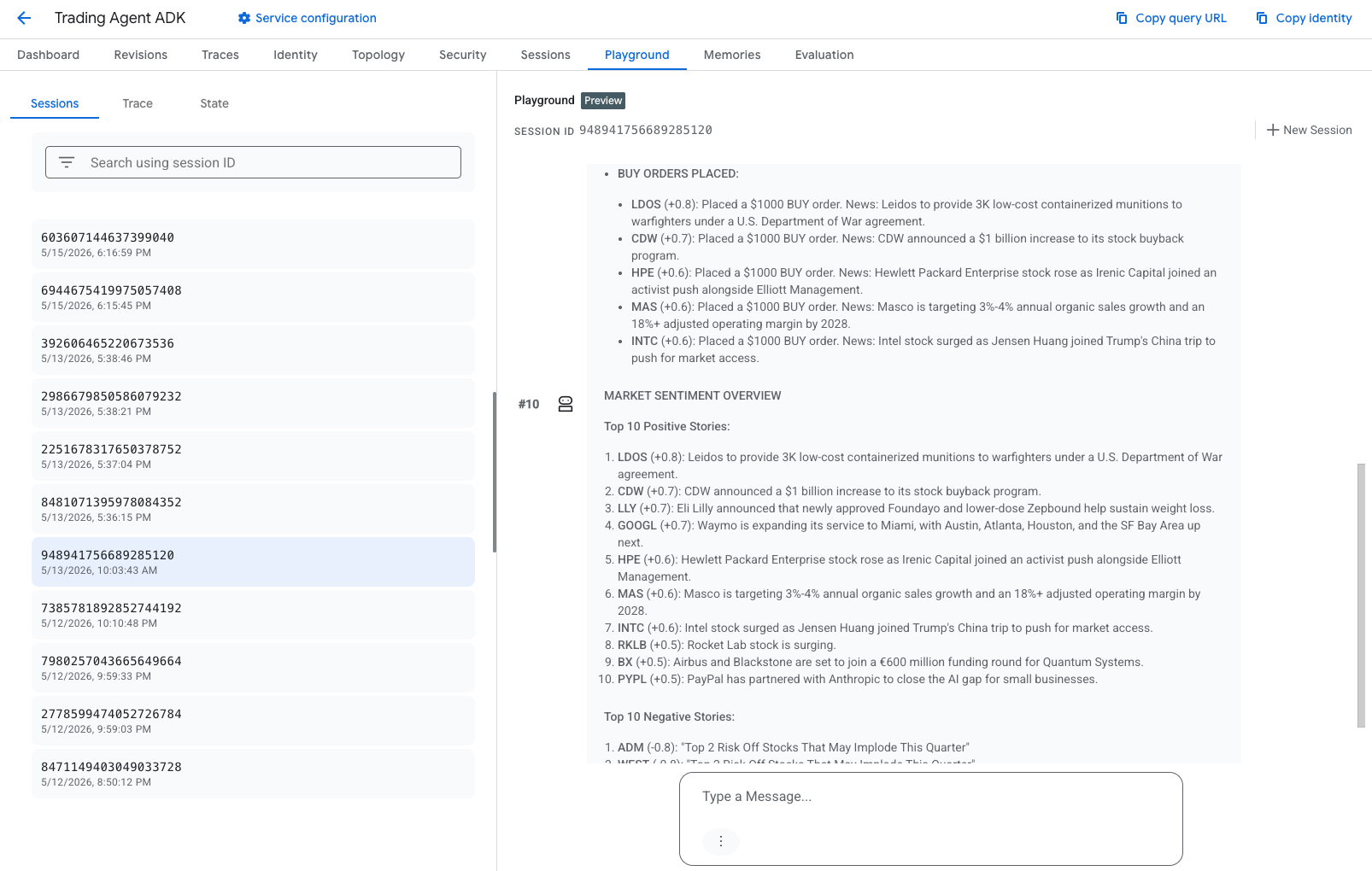Screen dimensions: 1372x871
Task: Open session 8471149403049033728
Action: click(x=253, y=774)
